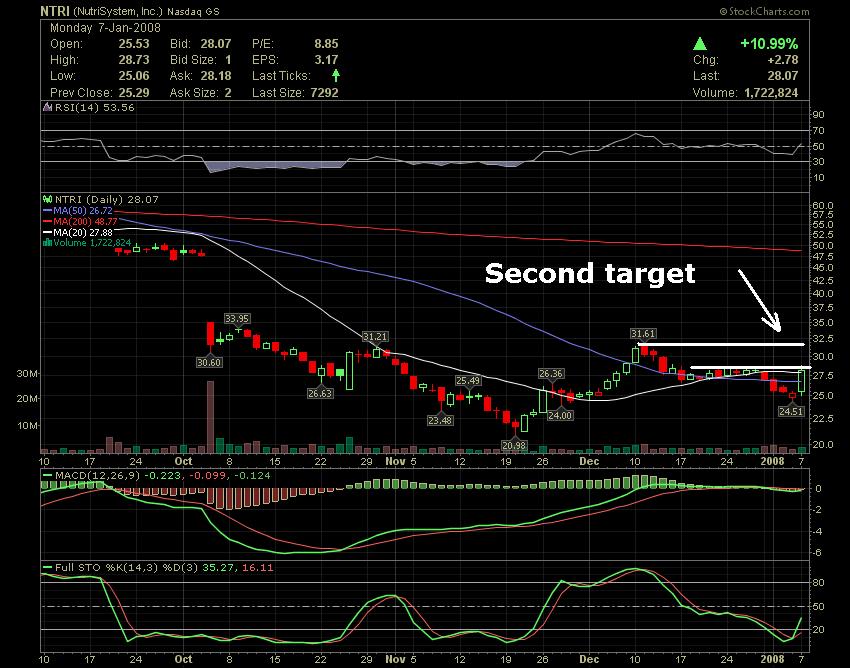Click the stochastic %D value 16.11
Screen dimensions: 850x668
[x=257, y=568]
